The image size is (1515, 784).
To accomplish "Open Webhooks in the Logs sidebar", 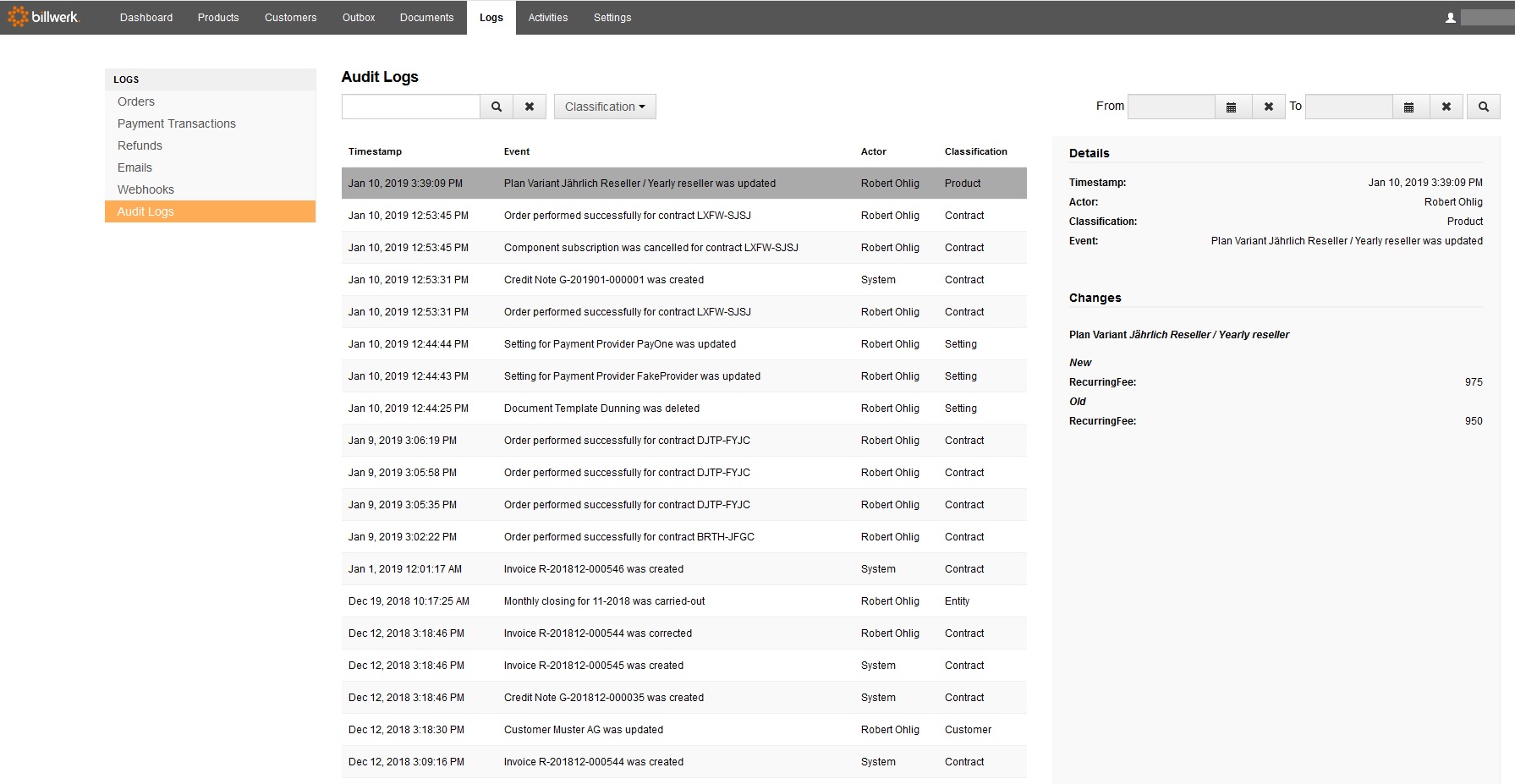I will (x=210, y=189).
